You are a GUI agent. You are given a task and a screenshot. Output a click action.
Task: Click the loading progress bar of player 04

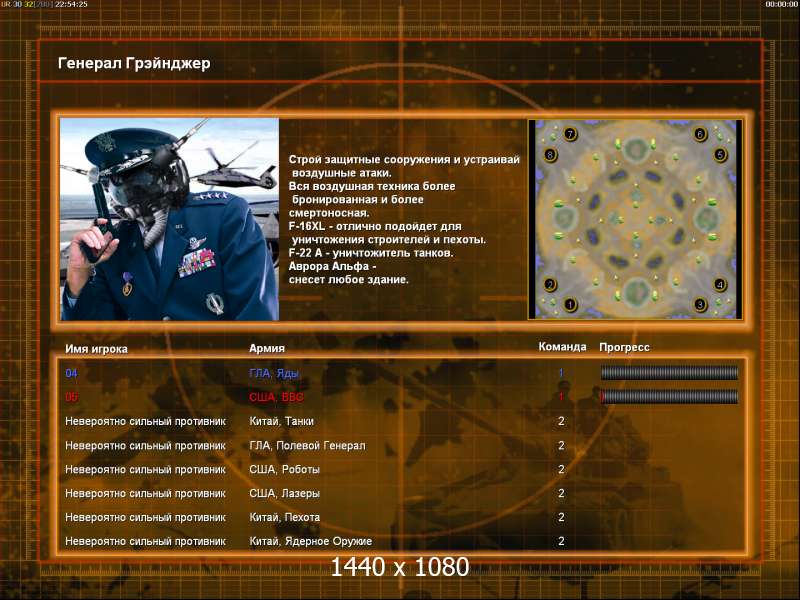pos(669,373)
